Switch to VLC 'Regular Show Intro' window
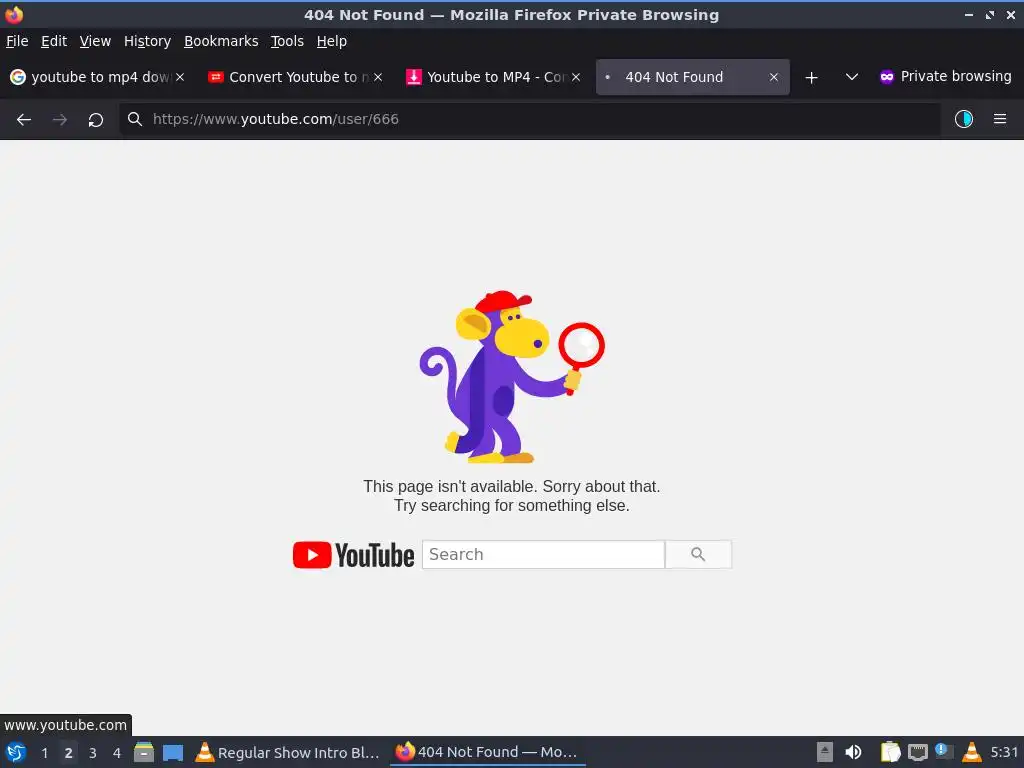The height and width of the screenshot is (768, 1024). pyautogui.click(x=287, y=752)
